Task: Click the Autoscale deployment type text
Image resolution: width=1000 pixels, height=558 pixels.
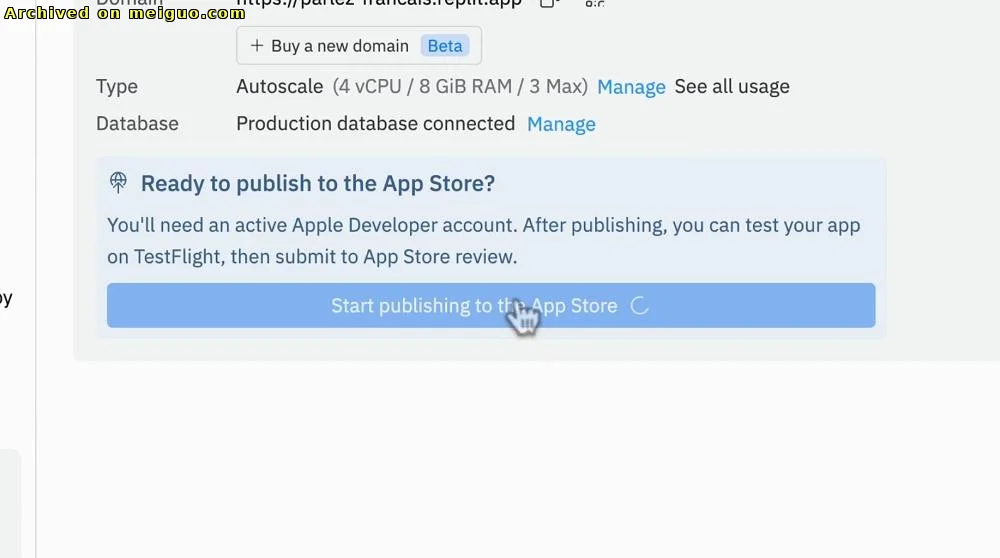Action: (x=279, y=87)
